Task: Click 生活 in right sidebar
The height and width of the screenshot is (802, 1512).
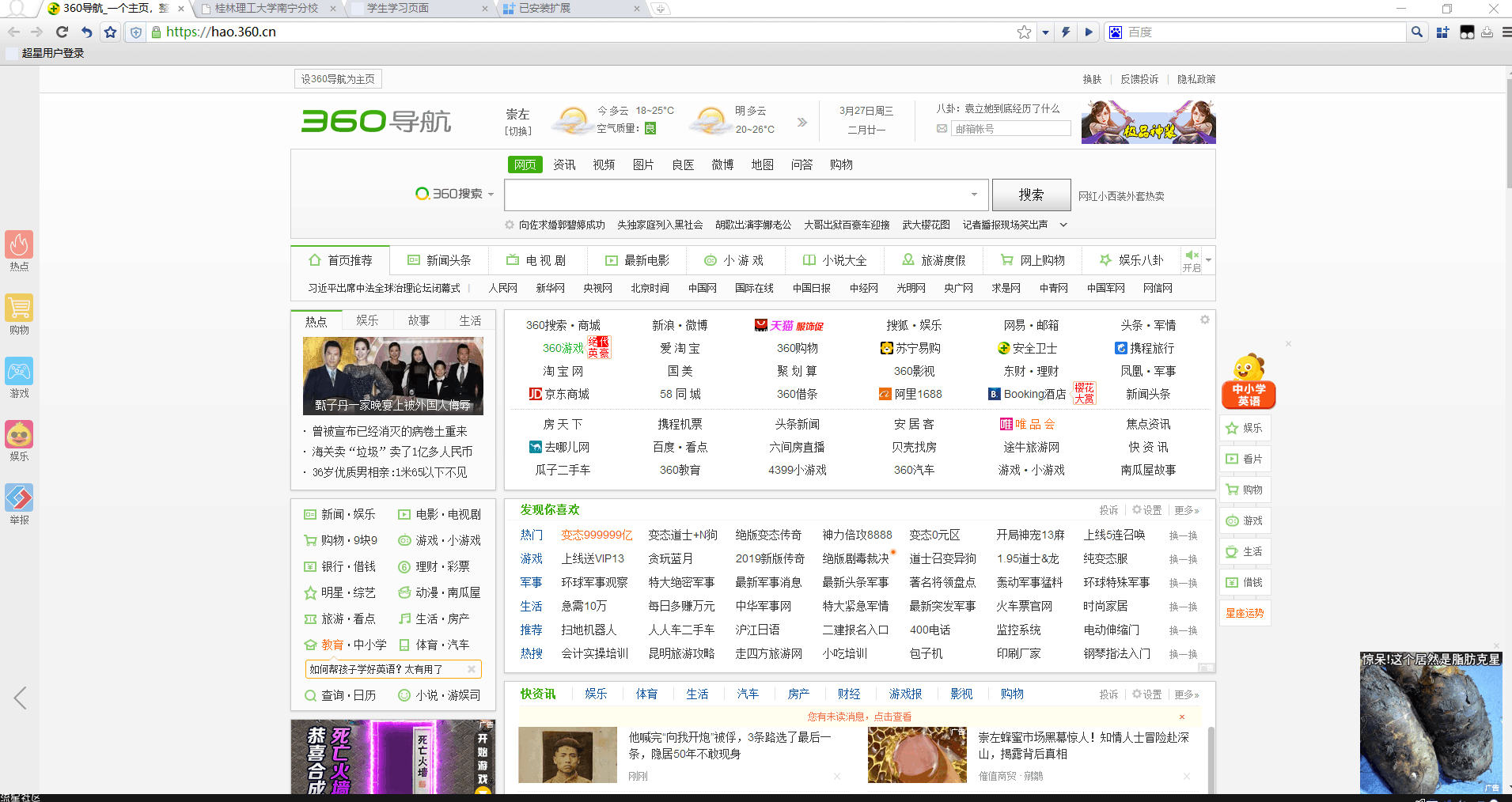Action: (x=1245, y=551)
